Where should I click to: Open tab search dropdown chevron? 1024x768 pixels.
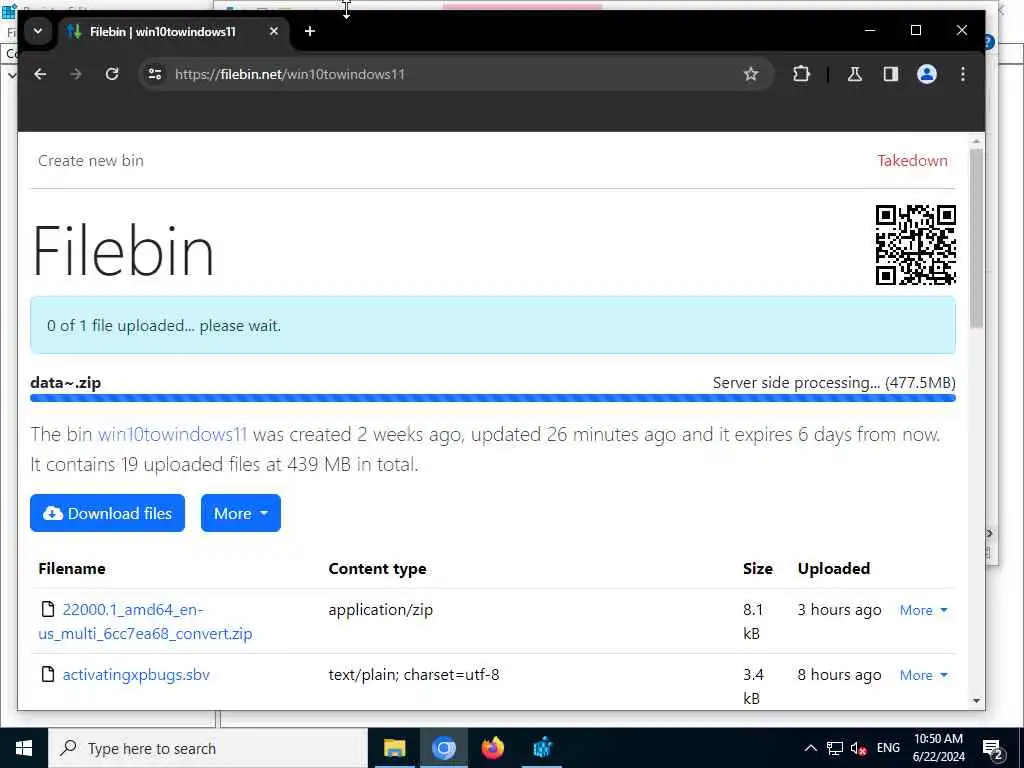pos(38,31)
